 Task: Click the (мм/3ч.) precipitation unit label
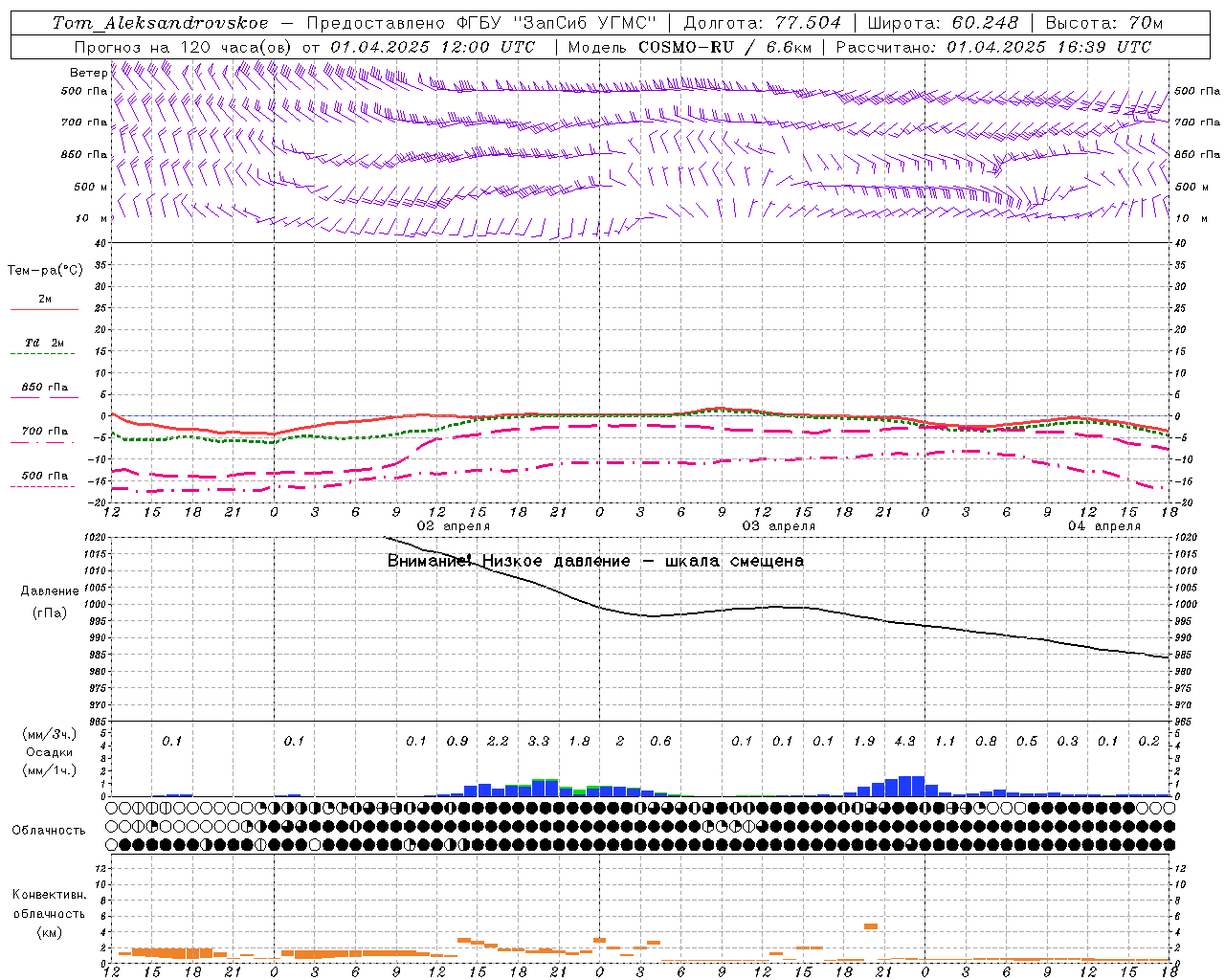pos(49,734)
